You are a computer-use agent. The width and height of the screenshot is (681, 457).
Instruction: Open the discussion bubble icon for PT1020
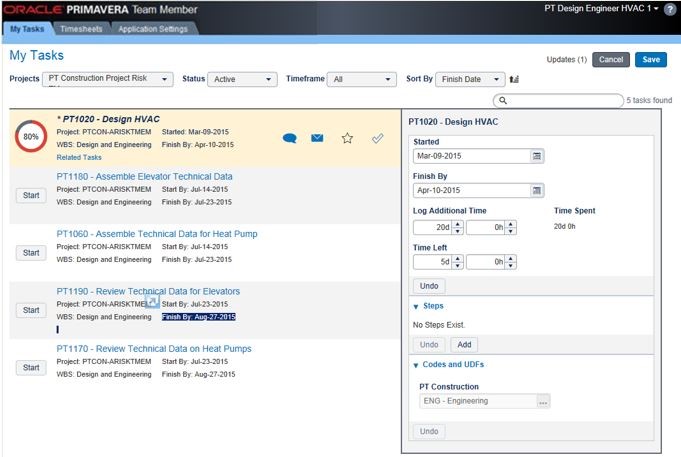click(289, 138)
